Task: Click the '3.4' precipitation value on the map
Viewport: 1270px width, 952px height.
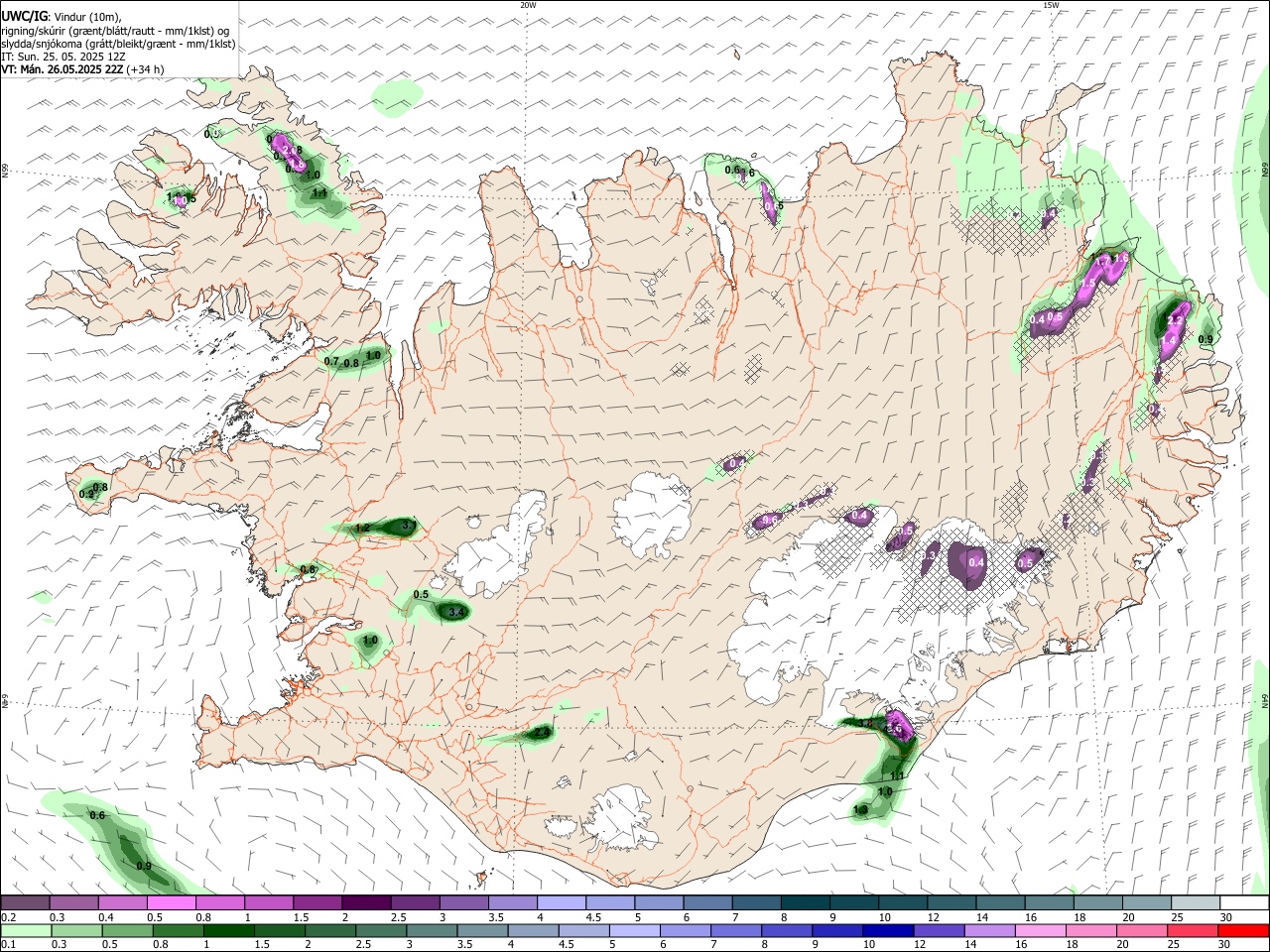Action: 456,613
